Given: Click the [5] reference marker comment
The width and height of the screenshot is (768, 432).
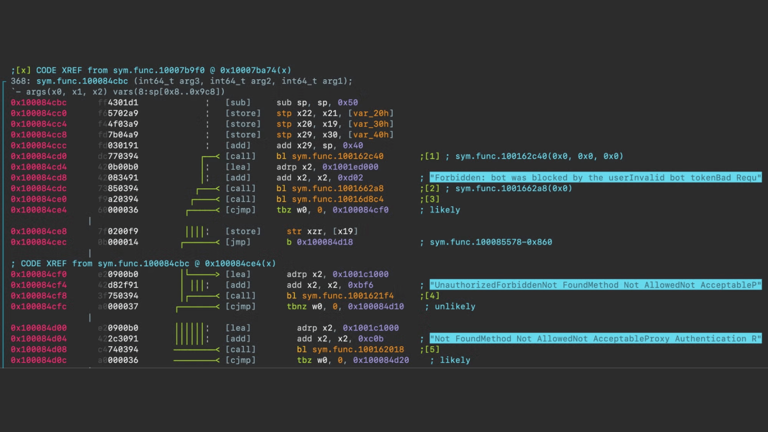Looking at the screenshot, I should click(430, 350).
